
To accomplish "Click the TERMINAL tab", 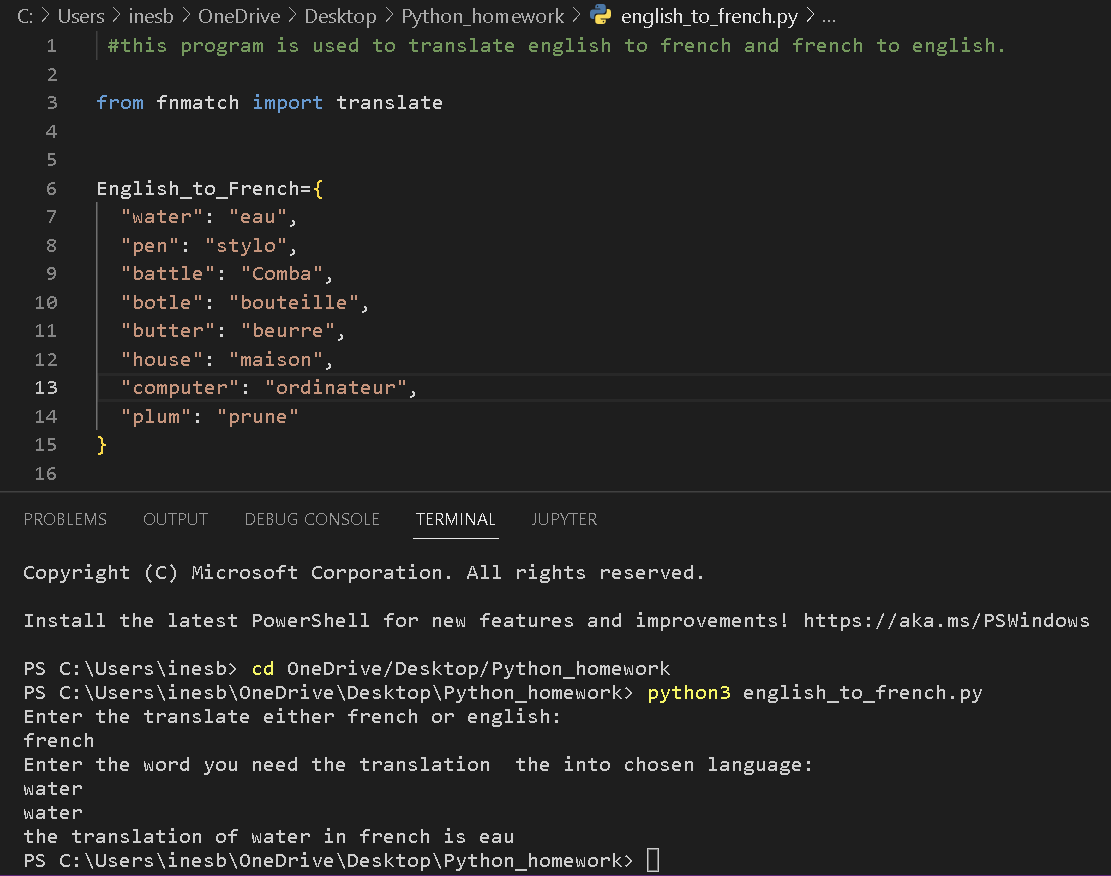I will point(455,519).
